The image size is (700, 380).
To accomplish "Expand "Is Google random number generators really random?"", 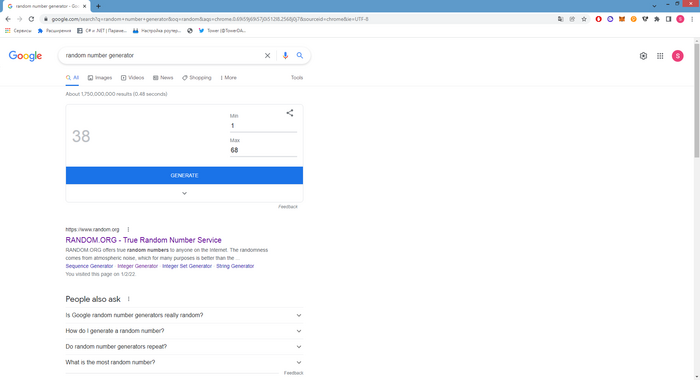I will (x=184, y=315).
